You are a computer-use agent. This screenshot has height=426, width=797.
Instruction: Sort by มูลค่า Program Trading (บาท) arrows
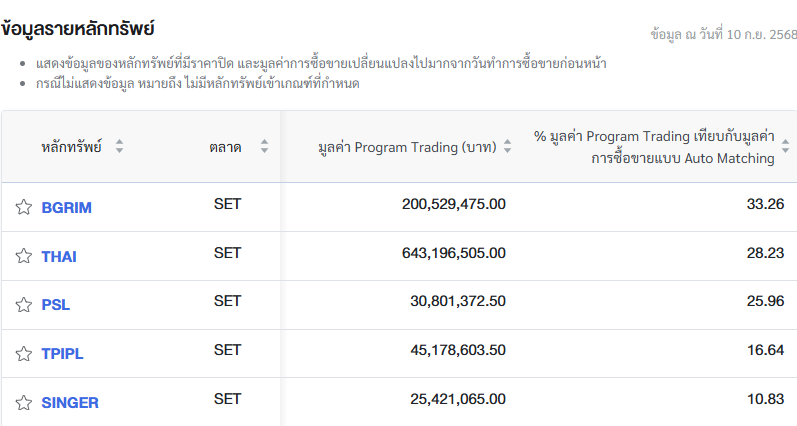pos(507,147)
